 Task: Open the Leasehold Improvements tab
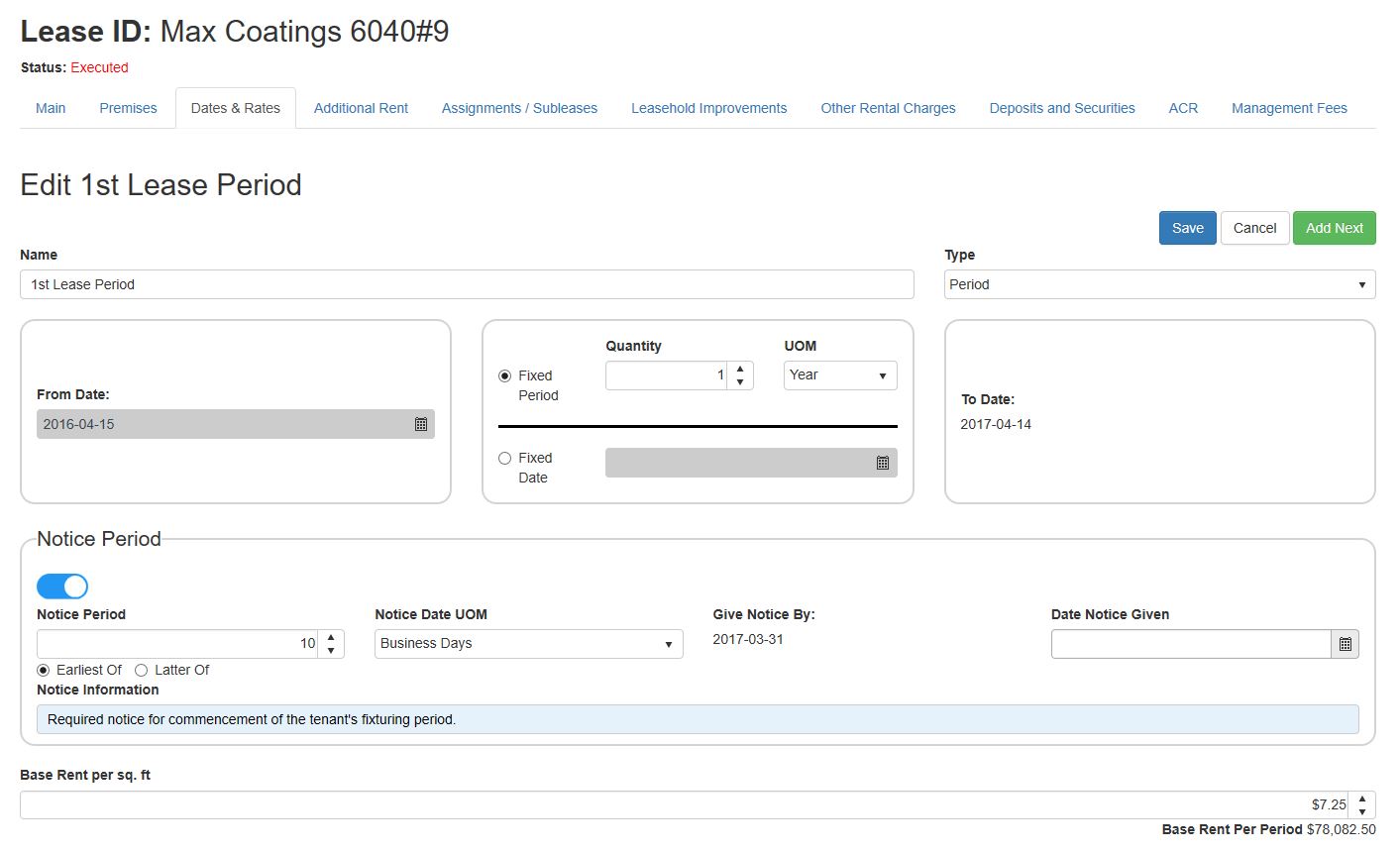tap(708, 108)
